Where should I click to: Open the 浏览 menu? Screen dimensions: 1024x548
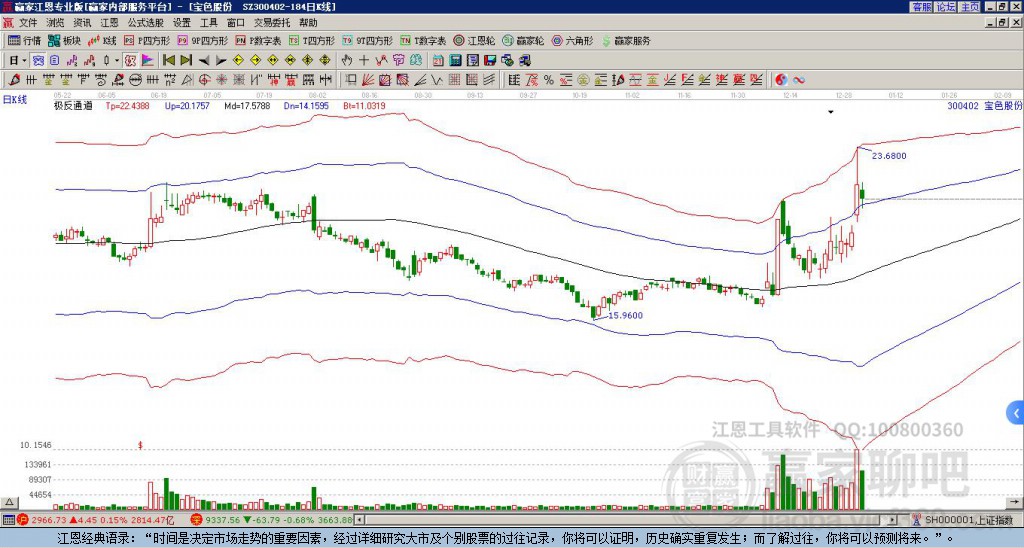tap(56, 23)
